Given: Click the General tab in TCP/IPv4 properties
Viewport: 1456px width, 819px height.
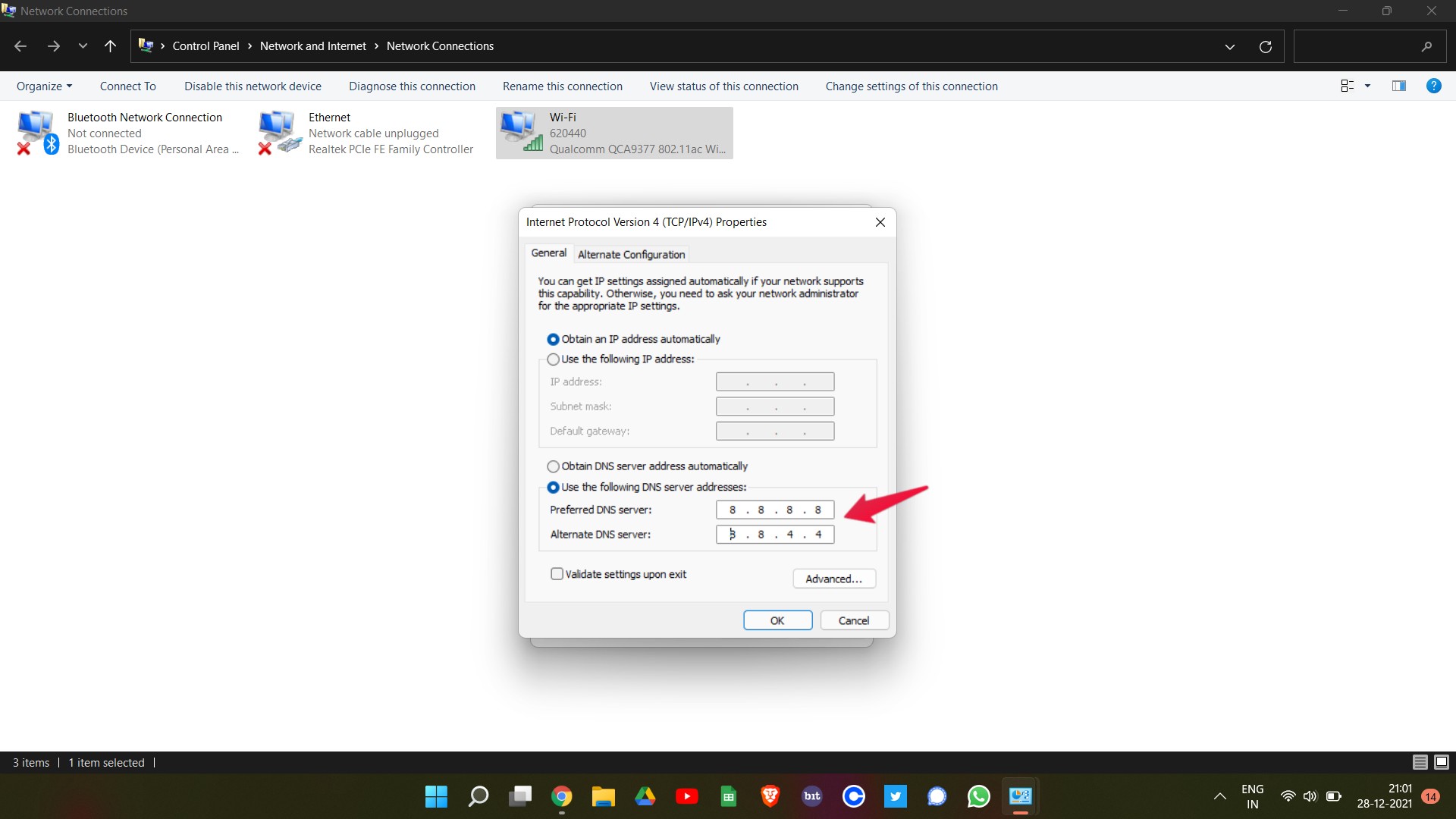Looking at the screenshot, I should coord(548,253).
